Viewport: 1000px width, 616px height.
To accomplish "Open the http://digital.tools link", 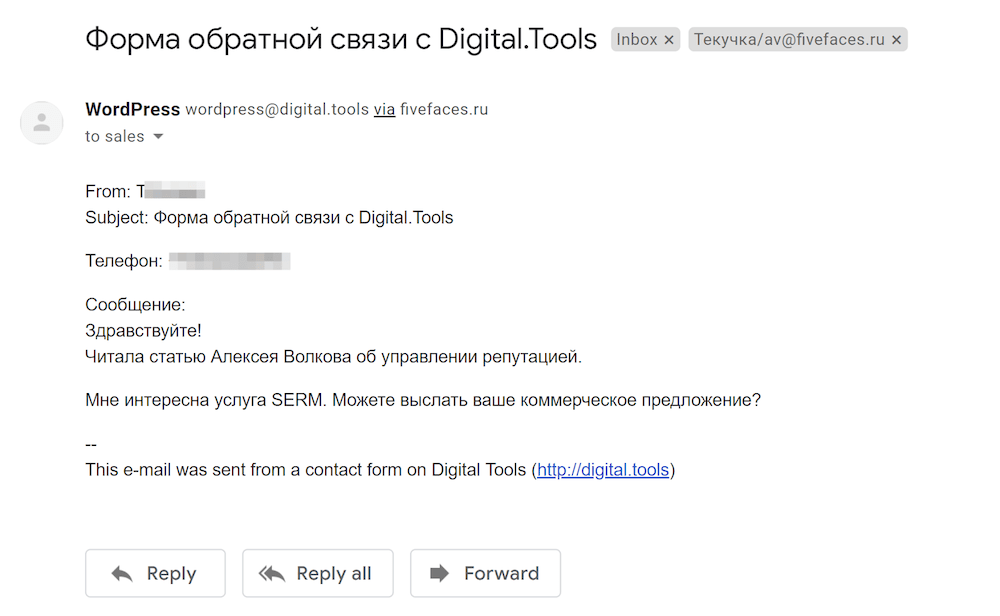I will (x=603, y=470).
